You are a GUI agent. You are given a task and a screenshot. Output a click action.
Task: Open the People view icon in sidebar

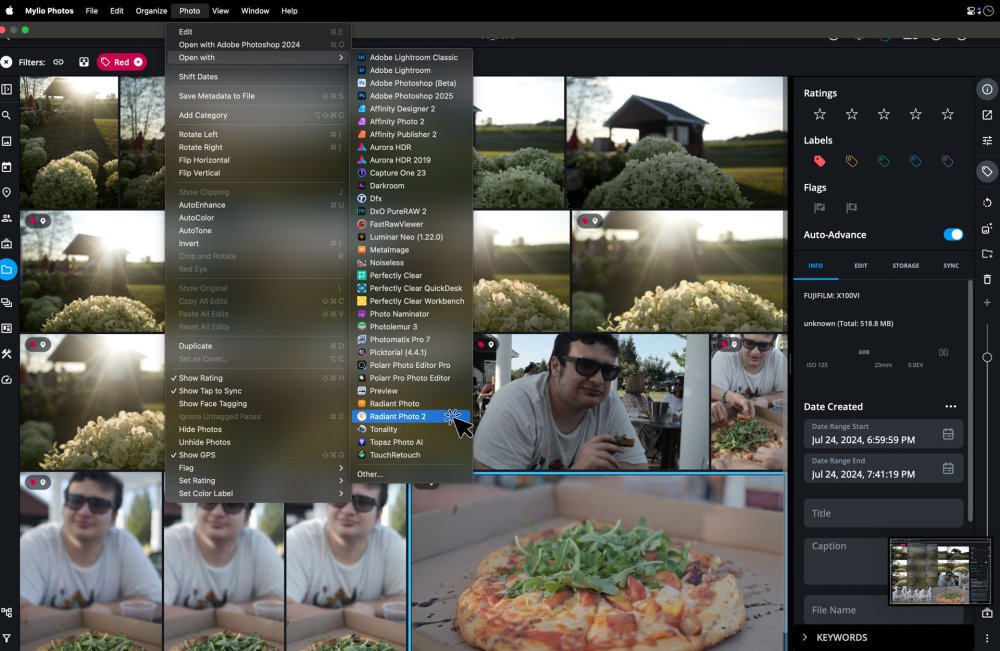tap(6, 218)
